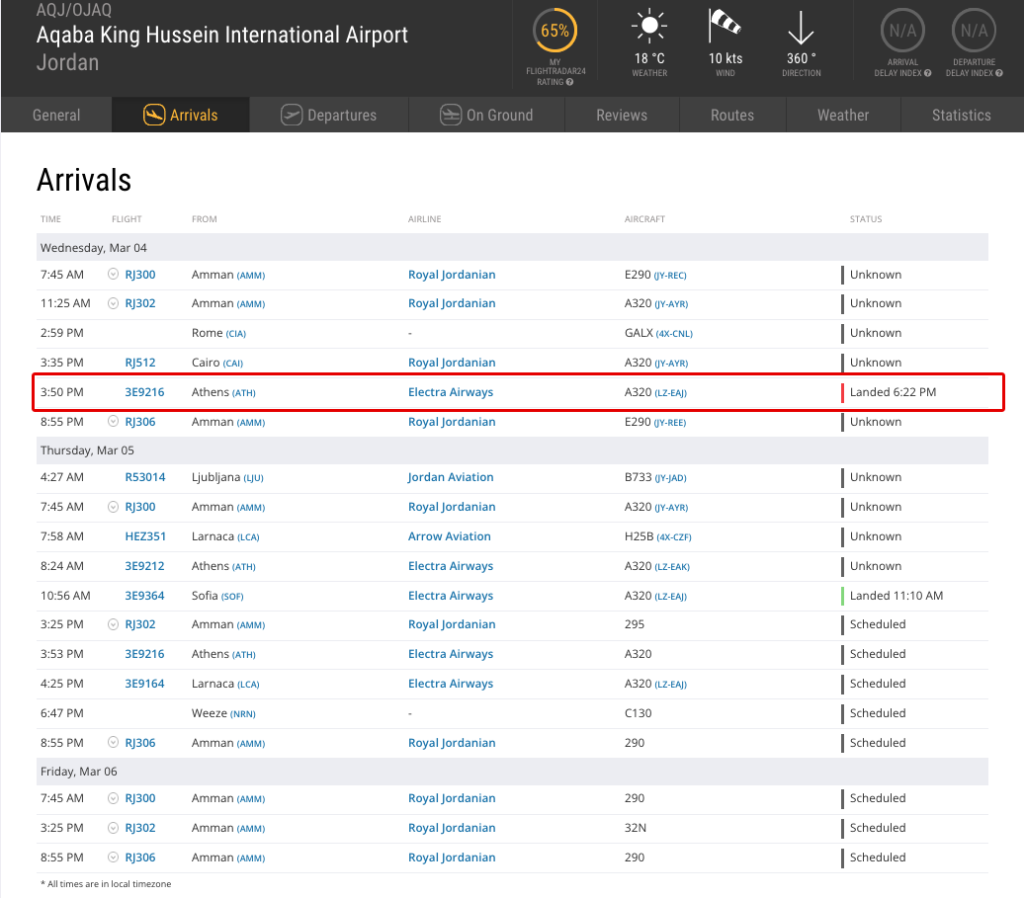Click the Arrival Delay Index N/A circle
1024x898 pixels.
(902, 31)
